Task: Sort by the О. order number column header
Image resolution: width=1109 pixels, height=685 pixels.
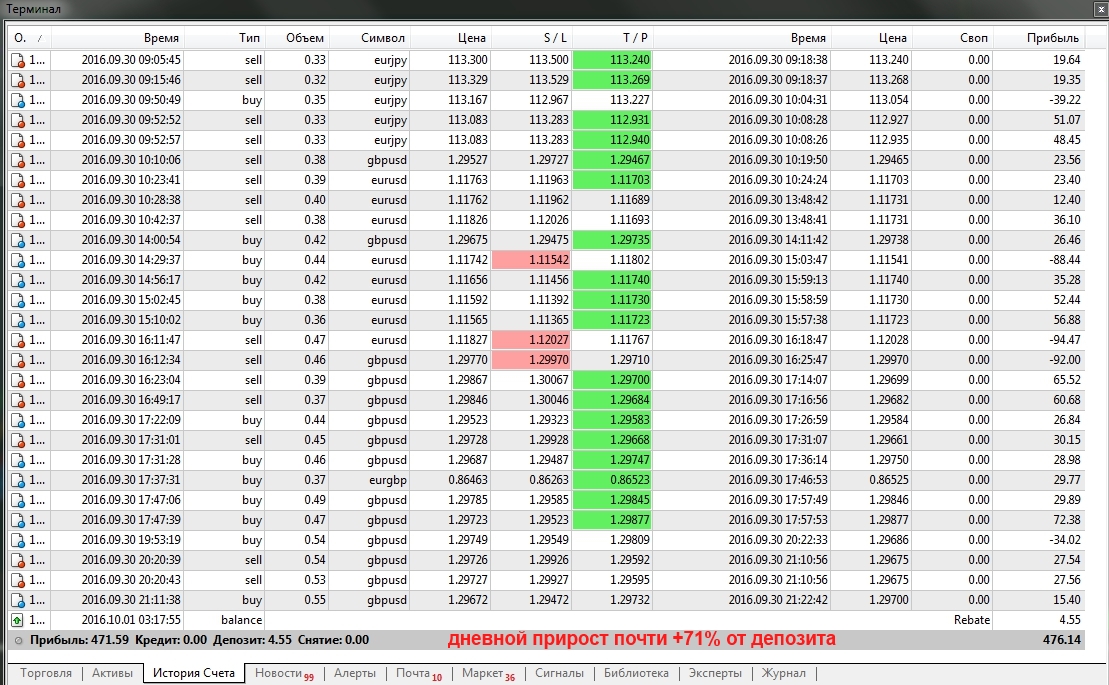Action: tap(29, 38)
